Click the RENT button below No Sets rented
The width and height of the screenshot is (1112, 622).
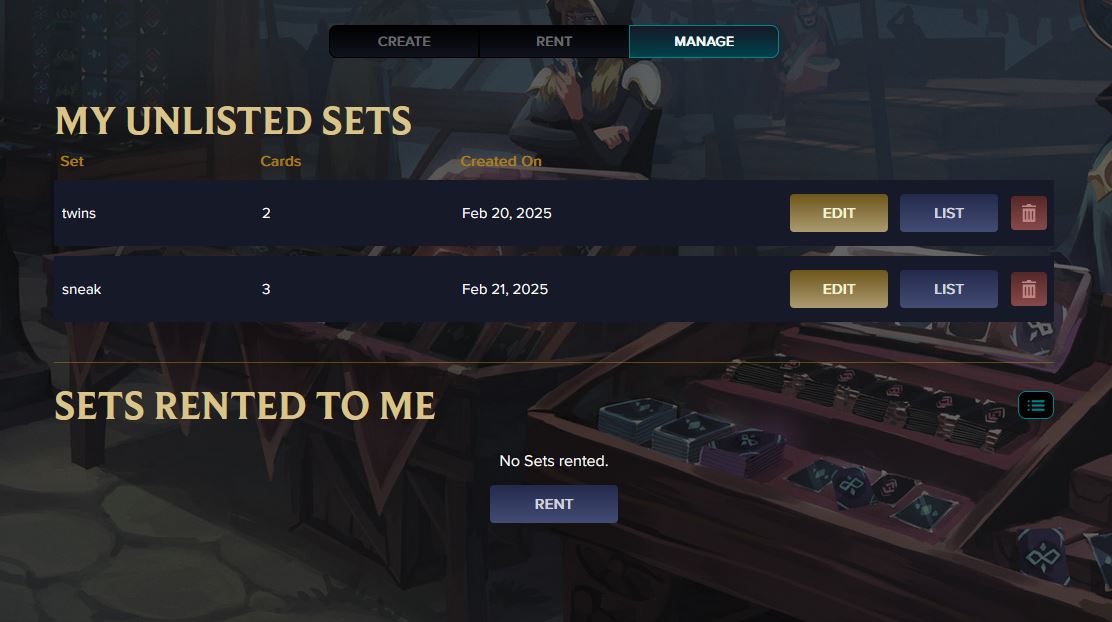[553, 504]
